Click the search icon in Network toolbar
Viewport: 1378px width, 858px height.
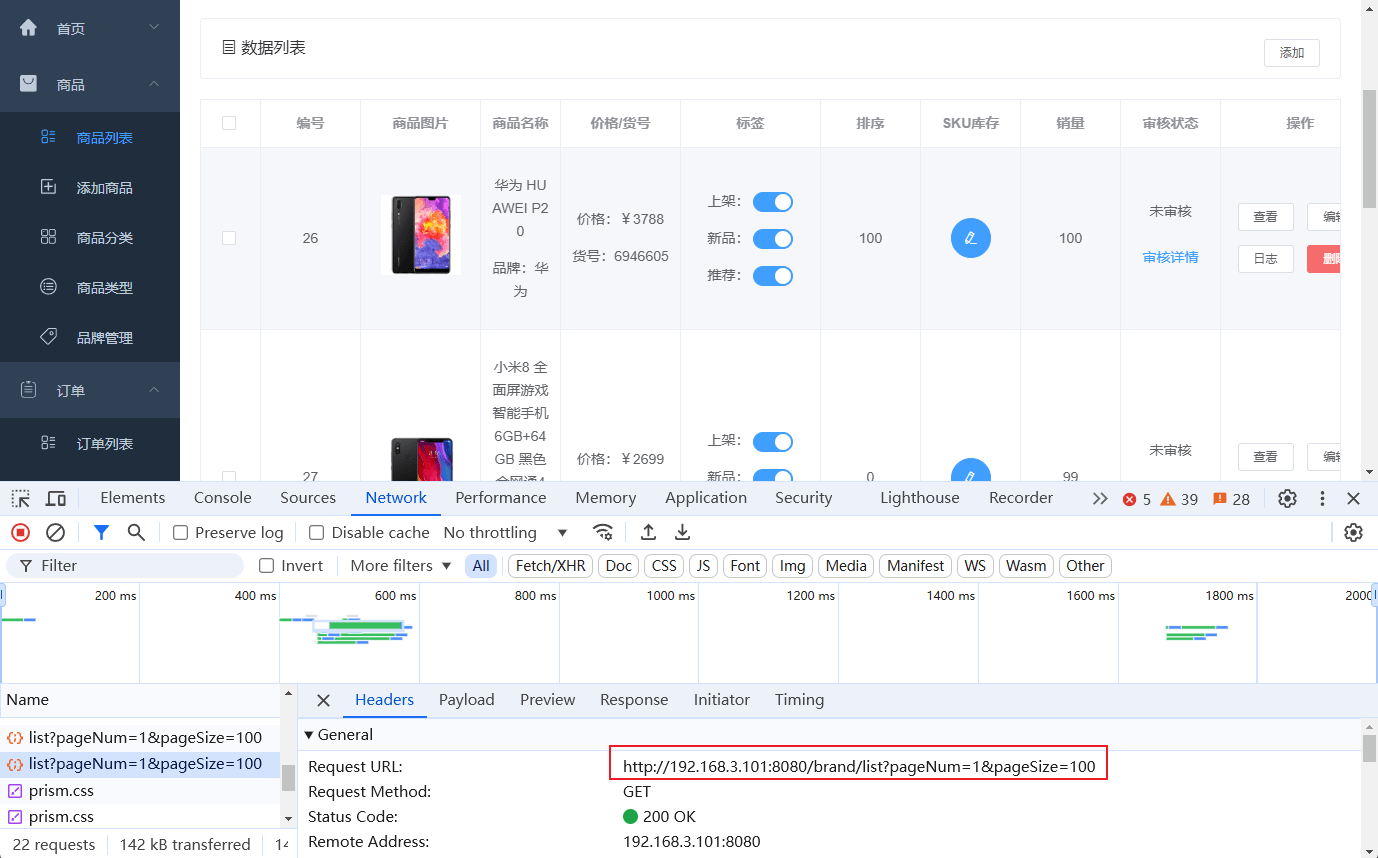pyautogui.click(x=136, y=533)
